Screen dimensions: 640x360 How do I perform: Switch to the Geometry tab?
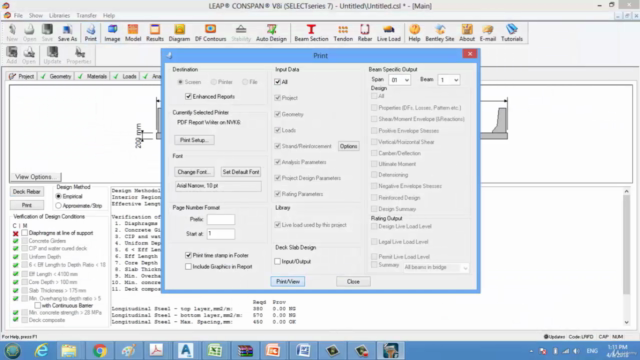pos(56,76)
